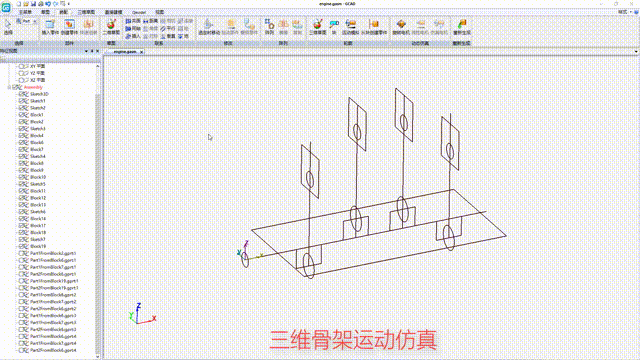Uncheck the Sketch3D visibility checkbox
Image resolution: width=640 pixels, height=360 pixels.
[21, 94]
